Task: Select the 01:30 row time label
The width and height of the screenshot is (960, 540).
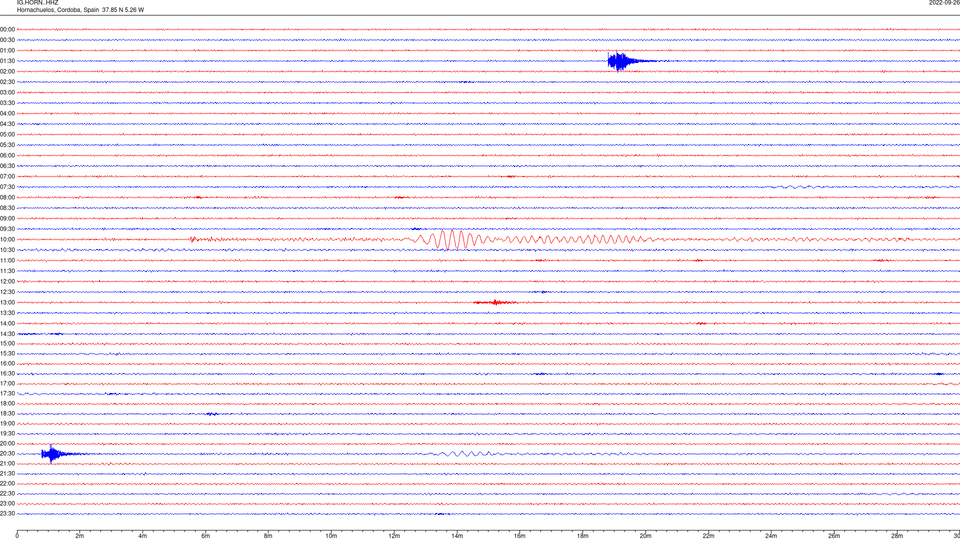Action: [7, 61]
